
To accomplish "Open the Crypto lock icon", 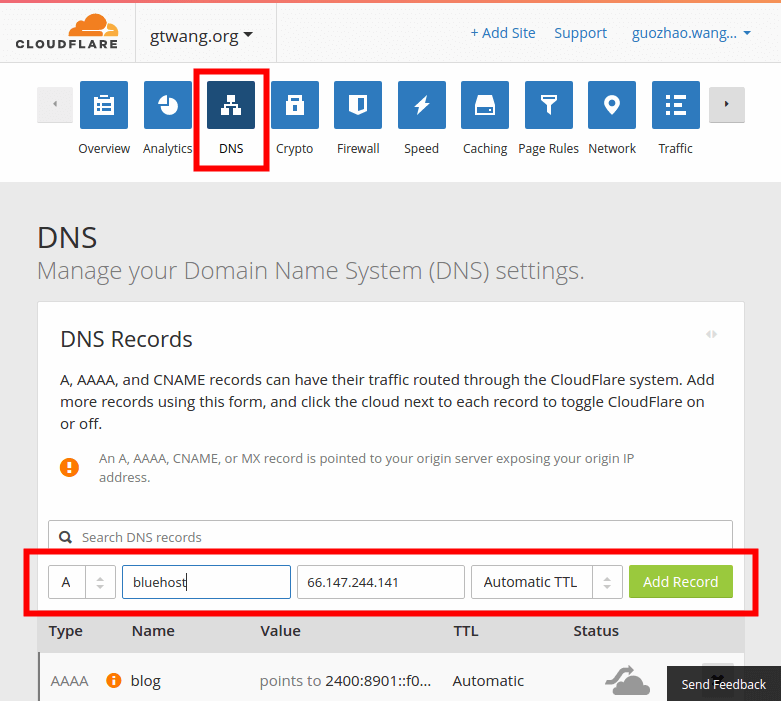I will tap(295, 105).
